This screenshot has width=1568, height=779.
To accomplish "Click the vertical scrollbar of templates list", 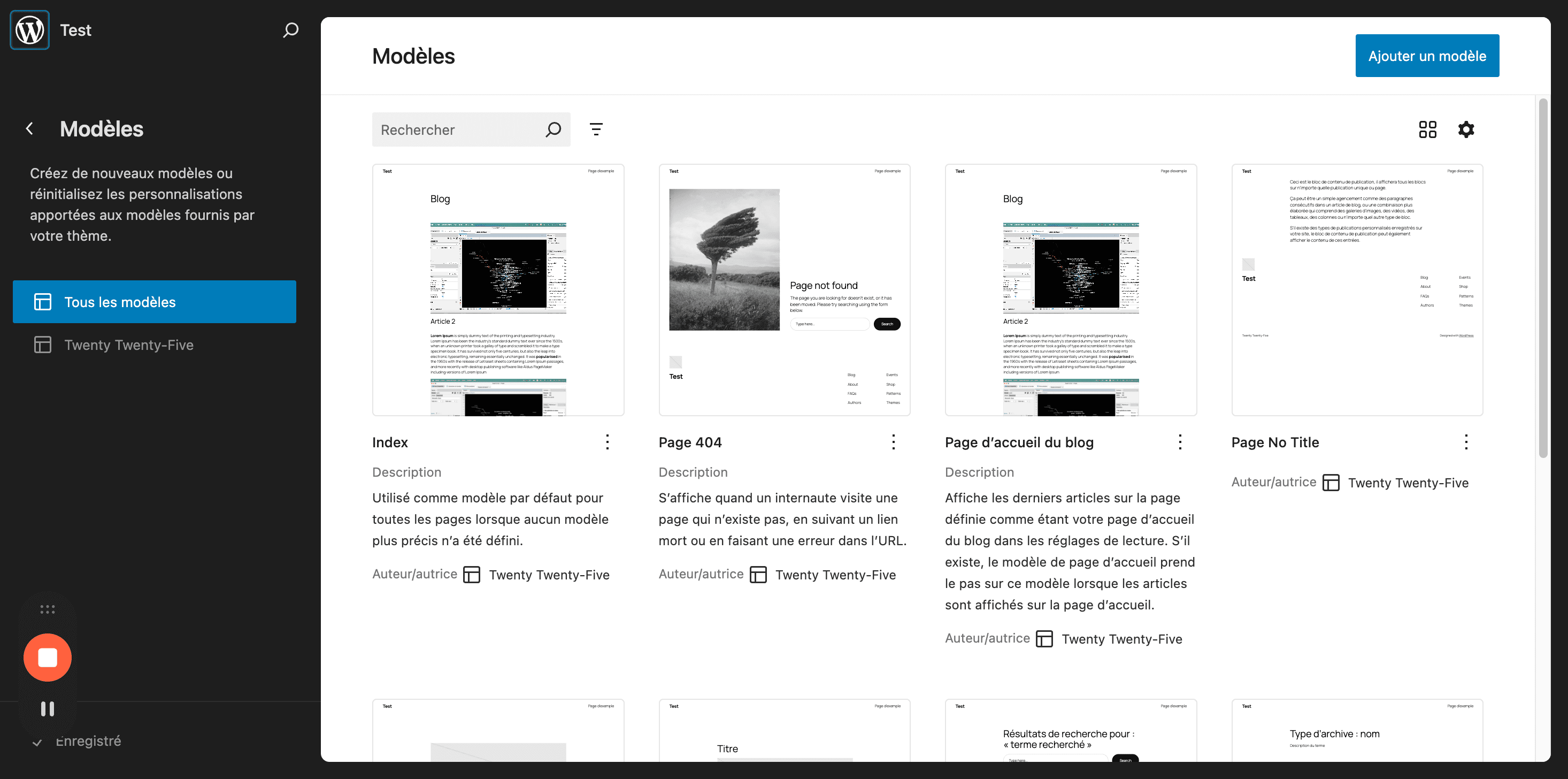I will pos(1542,278).
